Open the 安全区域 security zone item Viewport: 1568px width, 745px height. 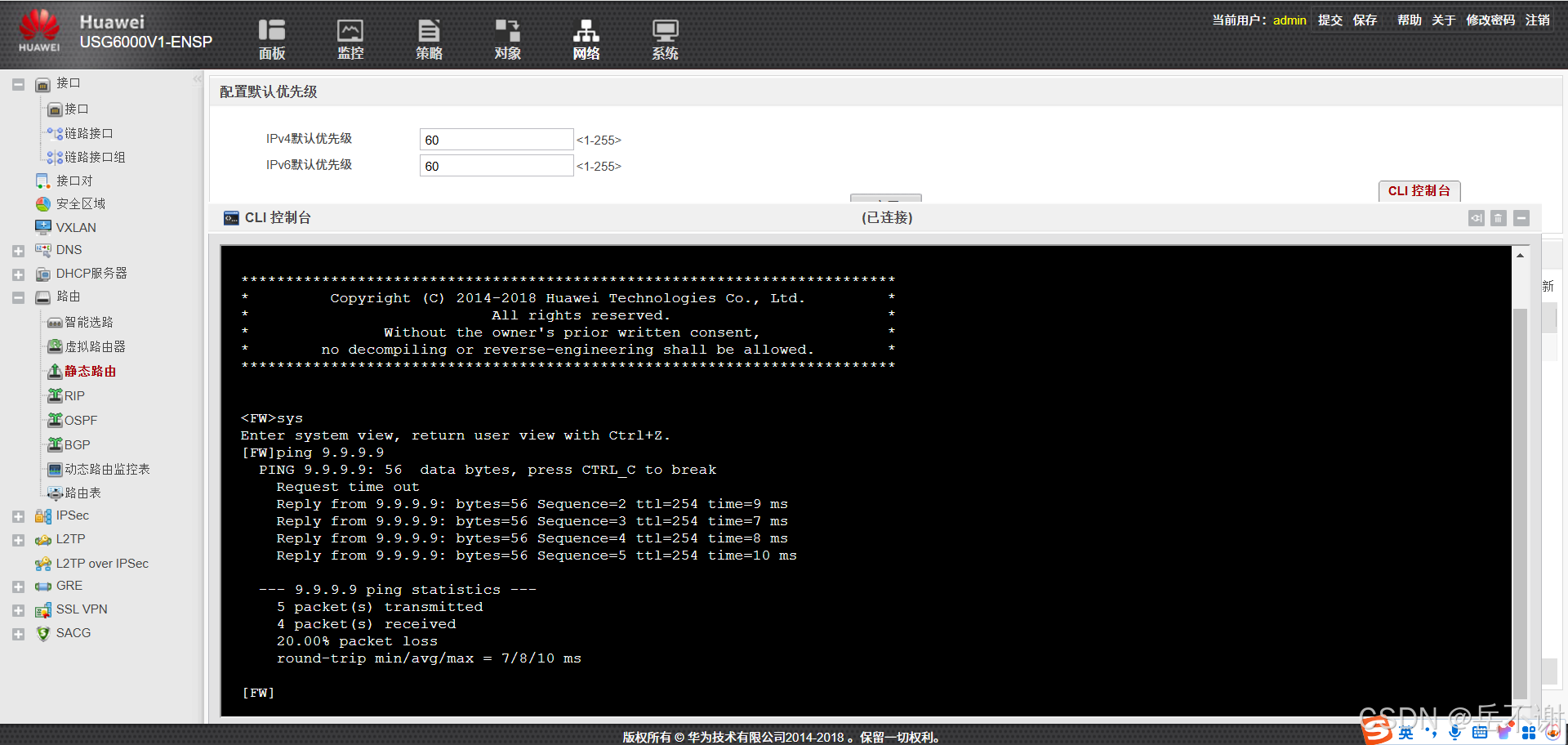click(x=81, y=203)
